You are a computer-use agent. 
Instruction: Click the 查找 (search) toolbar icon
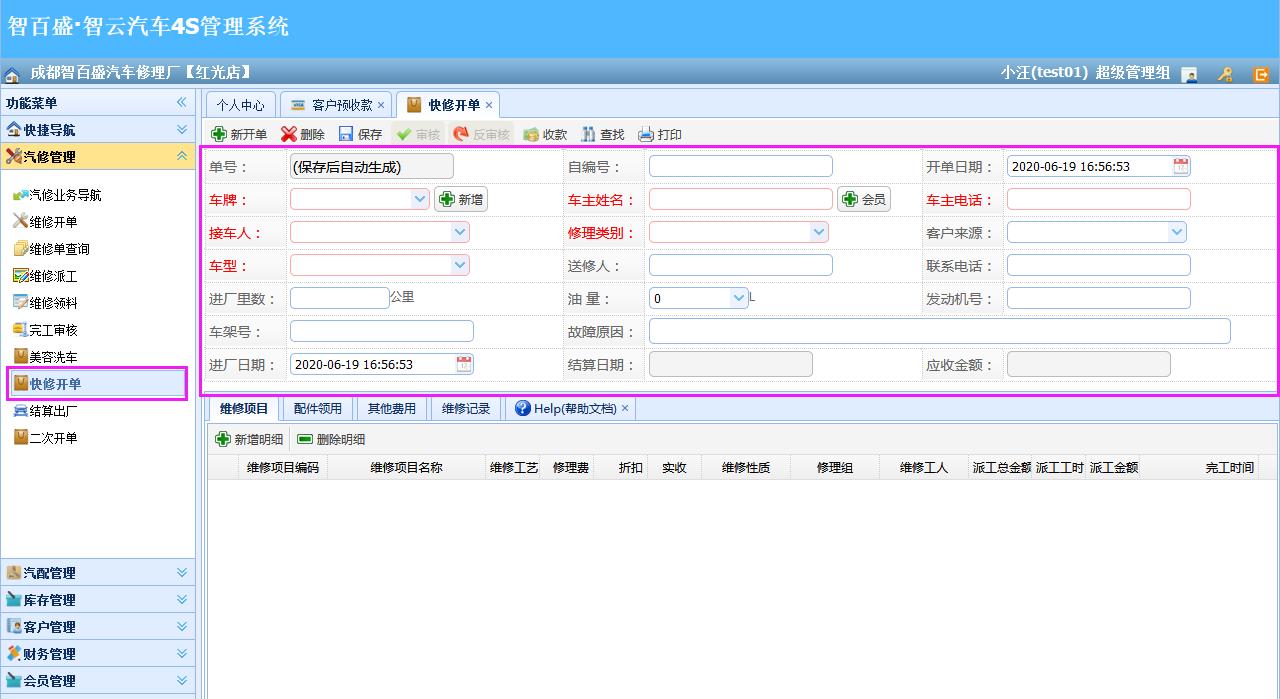point(601,133)
